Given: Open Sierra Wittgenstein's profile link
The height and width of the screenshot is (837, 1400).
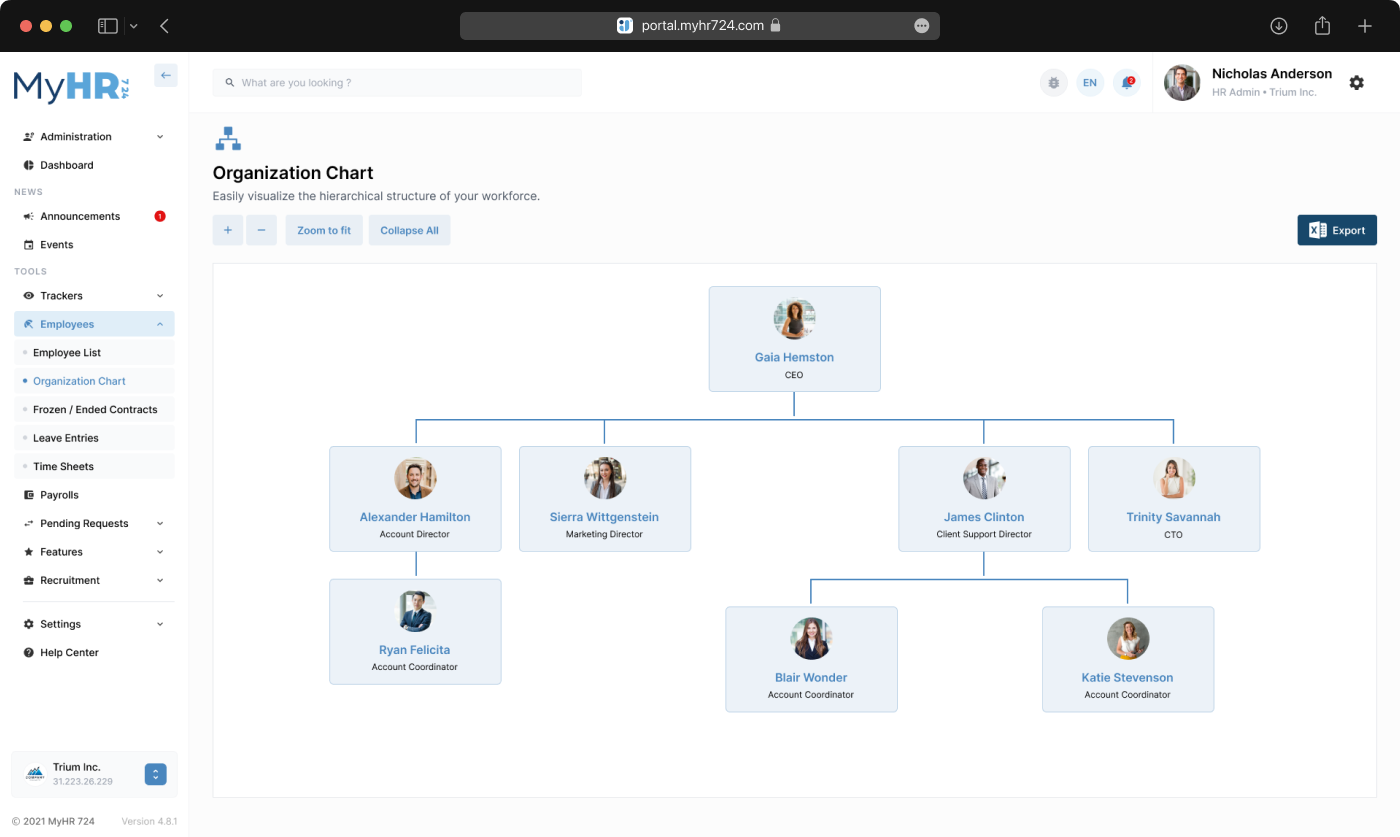Looking at the screenshot, I should click(604, 517).
